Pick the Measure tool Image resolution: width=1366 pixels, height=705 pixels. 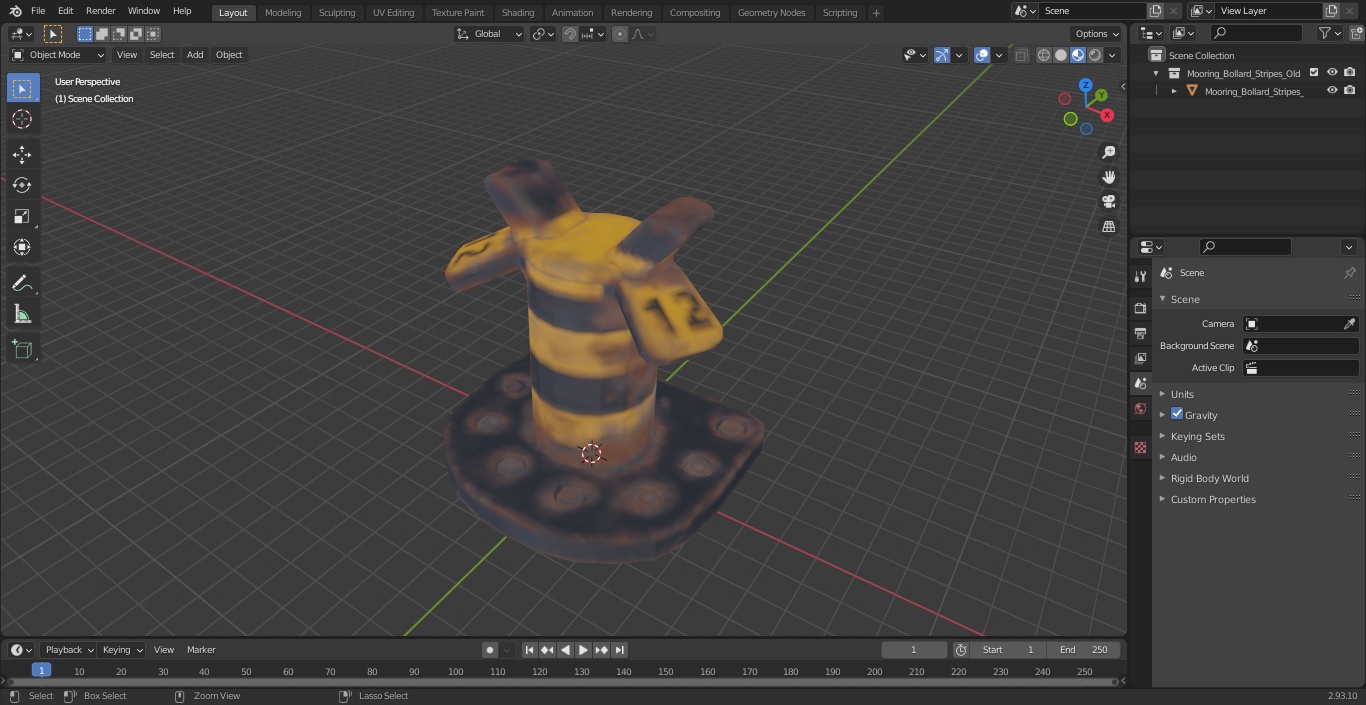tap(22, 315)
